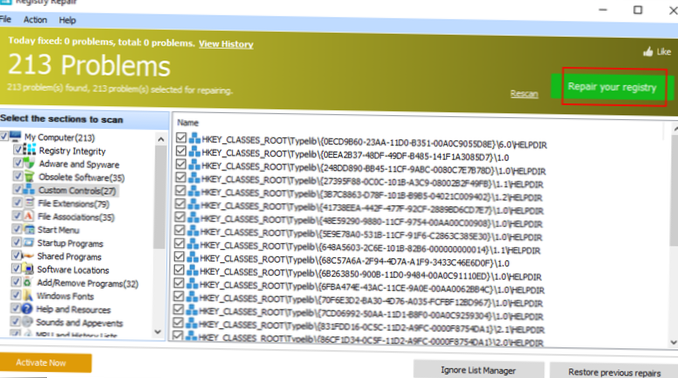The height and width of the screenshot is (378, 678).
Task: Select the {6FBA474E-43AC registry entry text
Action: 372,288
